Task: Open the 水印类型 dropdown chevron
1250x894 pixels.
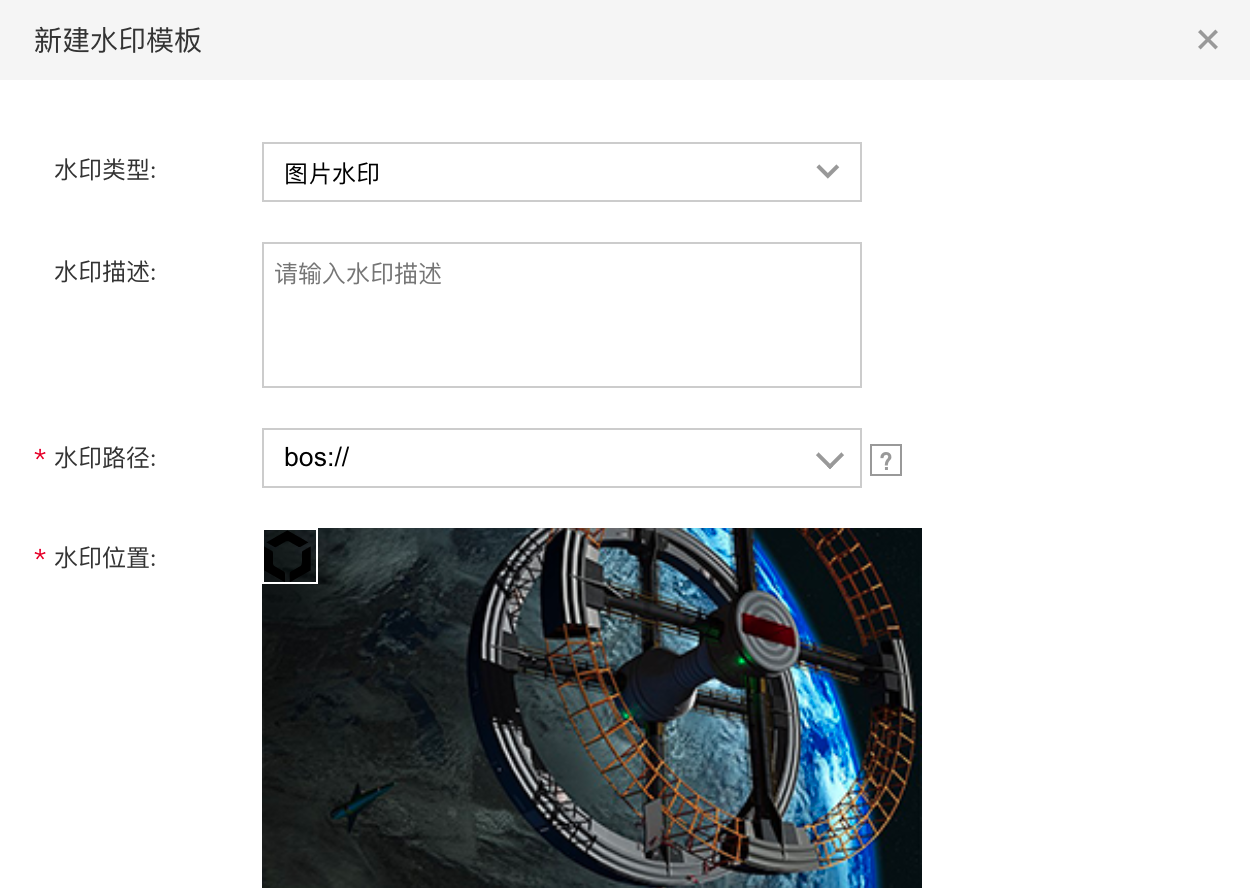Action: point(827,172)
